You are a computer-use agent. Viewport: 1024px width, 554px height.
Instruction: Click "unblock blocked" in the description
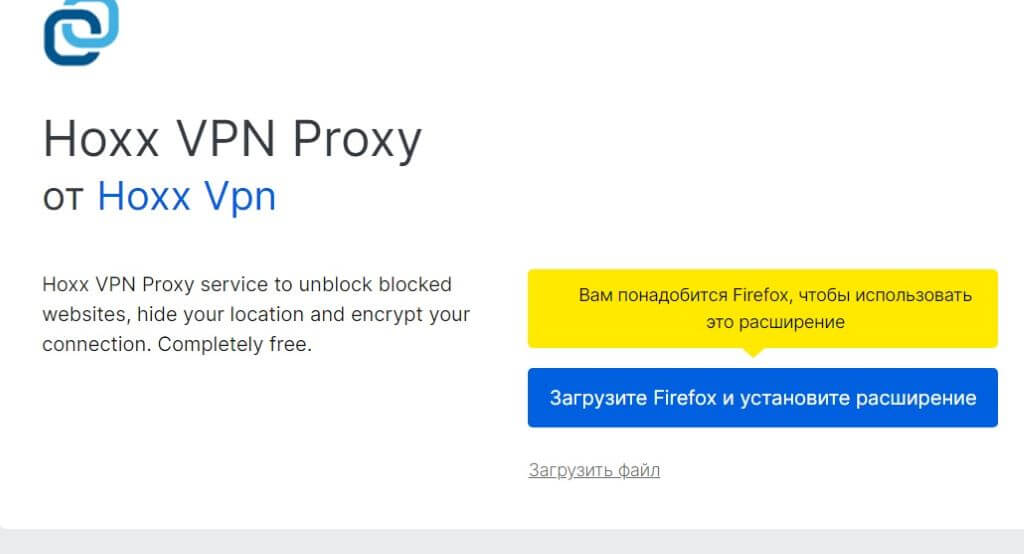pyautogui.click(x=387, y=284)
